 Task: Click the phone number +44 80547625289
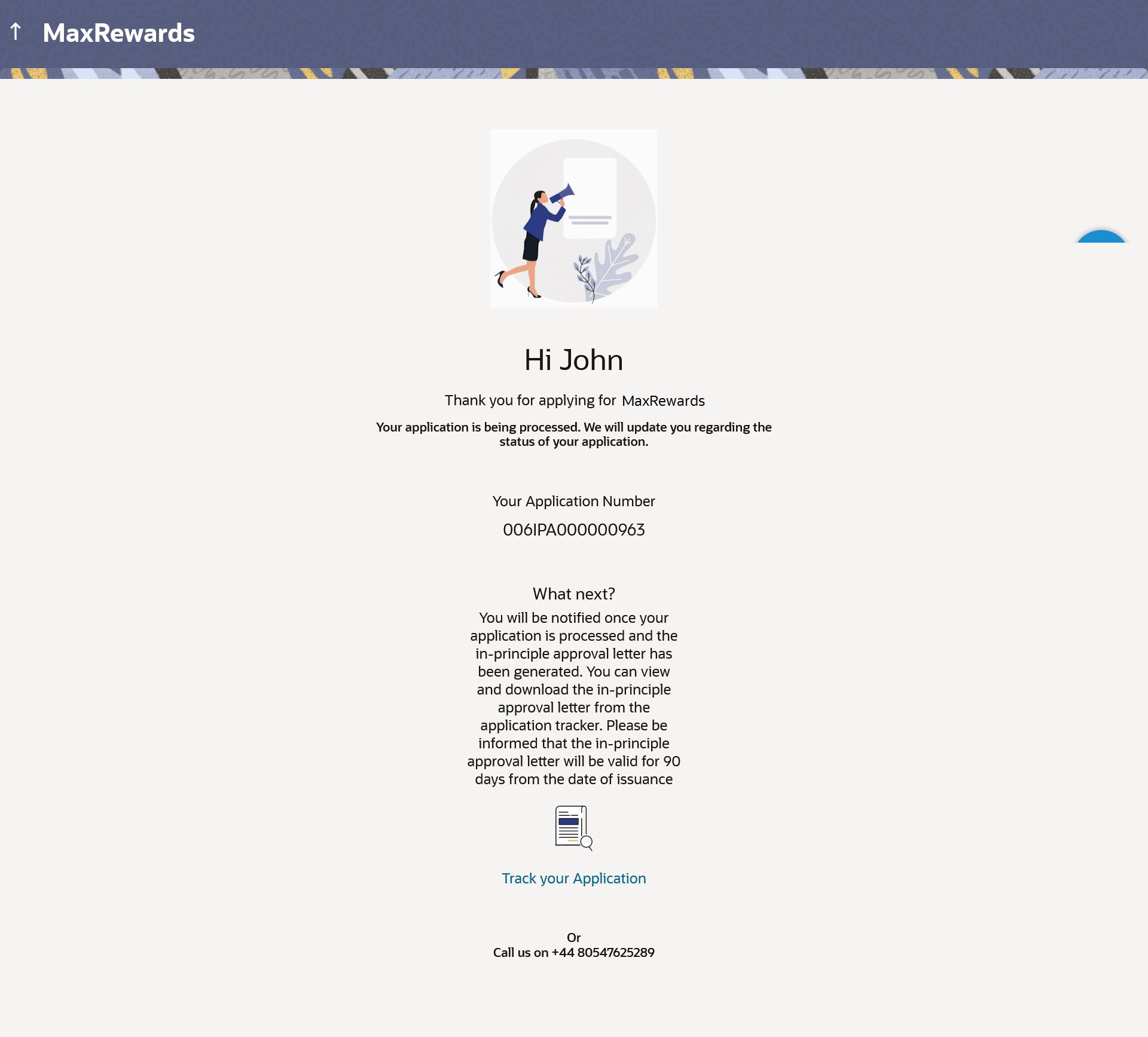point(603,953)
